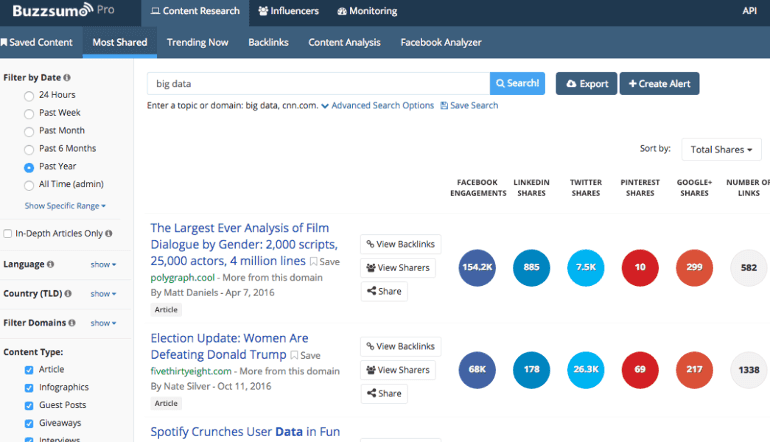Uncheck the Giveaways content type
Viewport: 770px width, 442px height.
[29, 423]
